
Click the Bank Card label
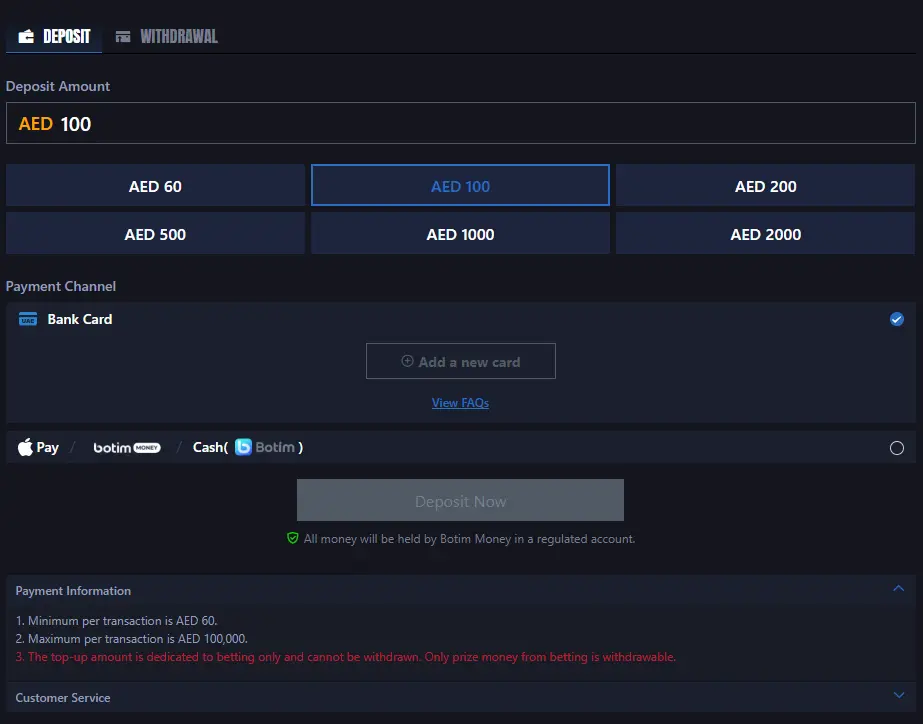pyautogui.click(x=79, y=319)
